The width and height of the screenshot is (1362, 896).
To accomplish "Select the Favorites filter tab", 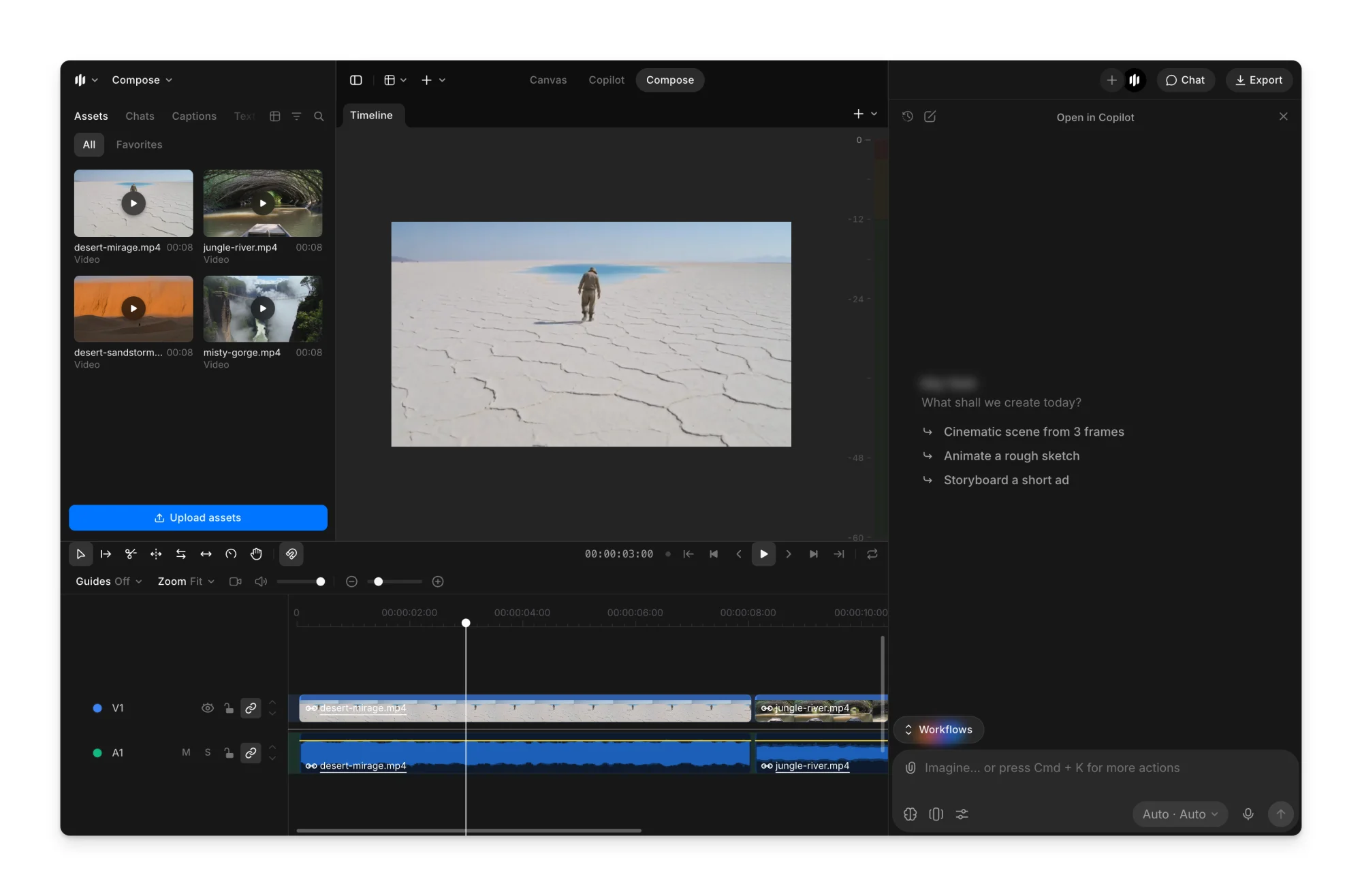I will 139,145.
